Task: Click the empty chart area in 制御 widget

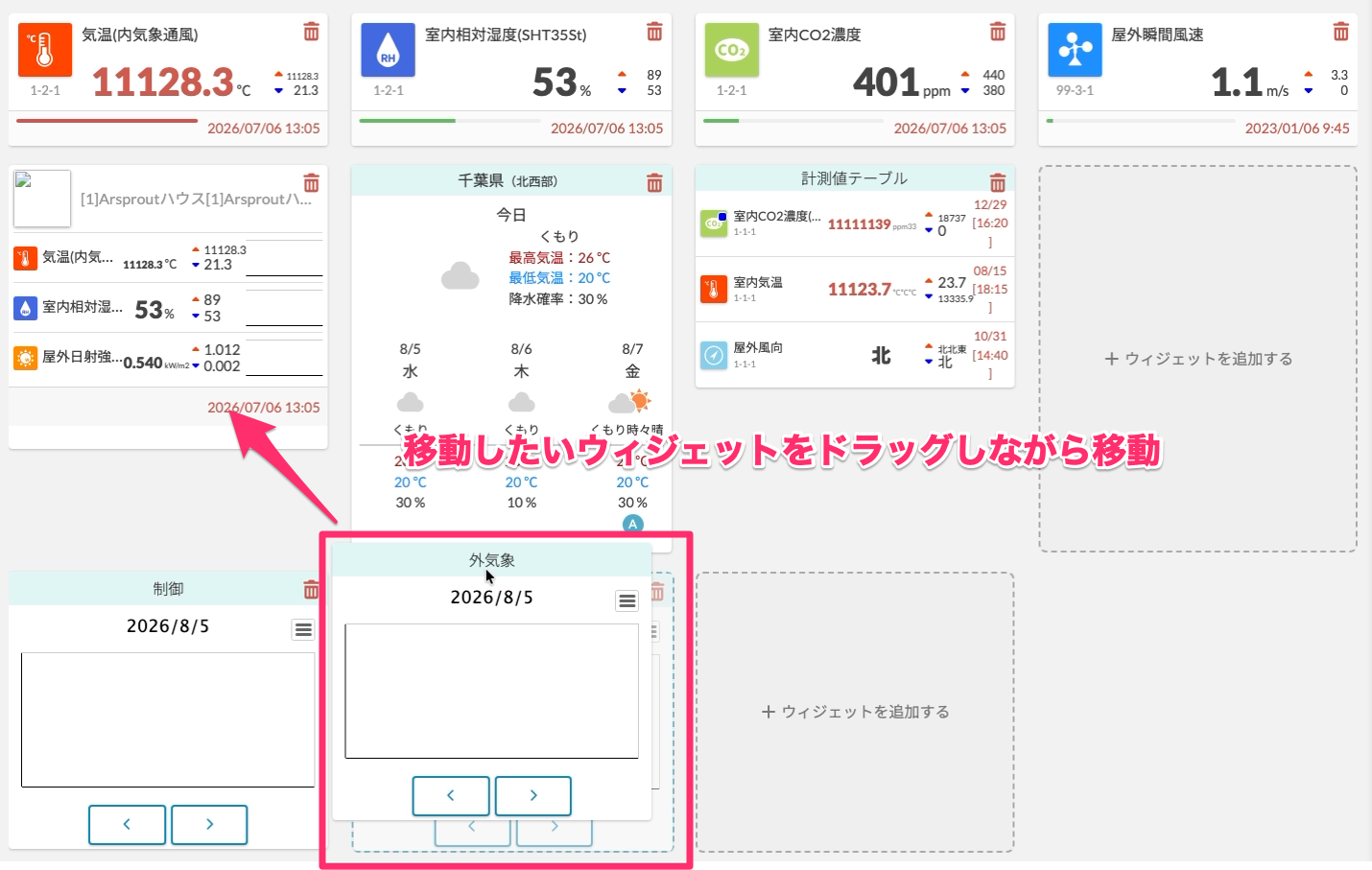Action: (x=168, y=720)
